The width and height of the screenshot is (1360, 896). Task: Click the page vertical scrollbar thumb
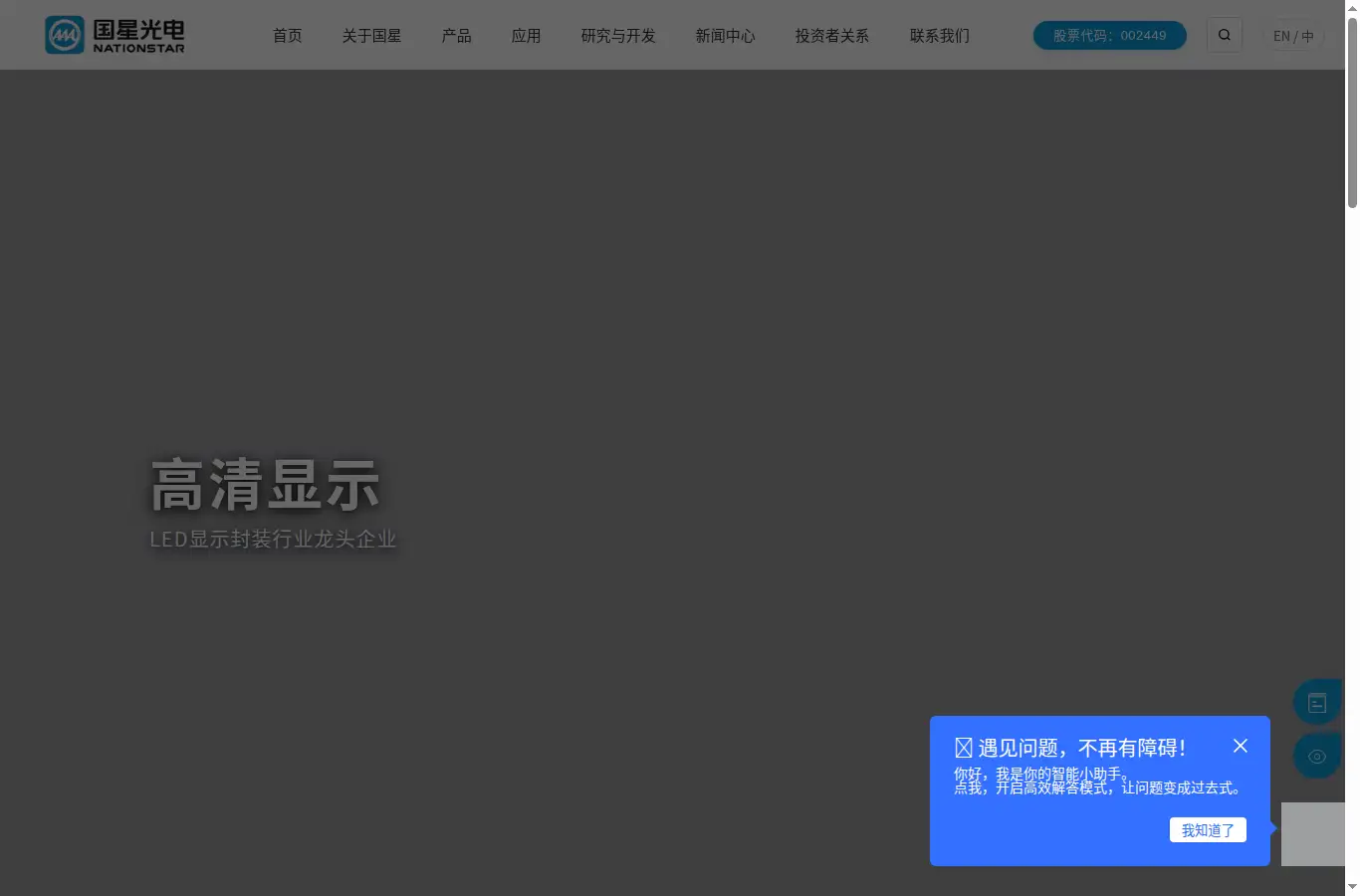point(1352,113)
